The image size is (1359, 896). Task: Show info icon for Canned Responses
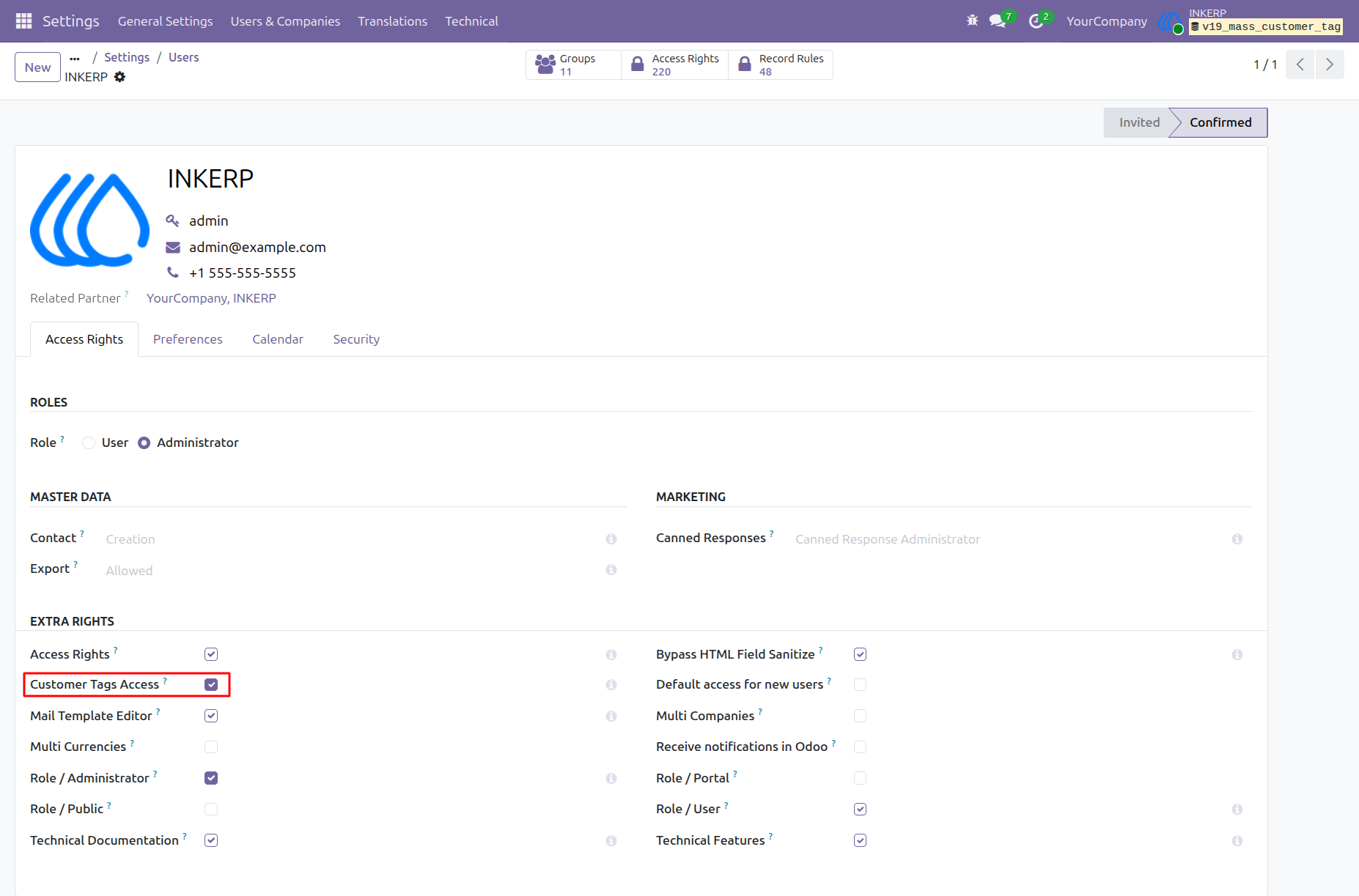pyautogui.click(x=1237, y=539)
